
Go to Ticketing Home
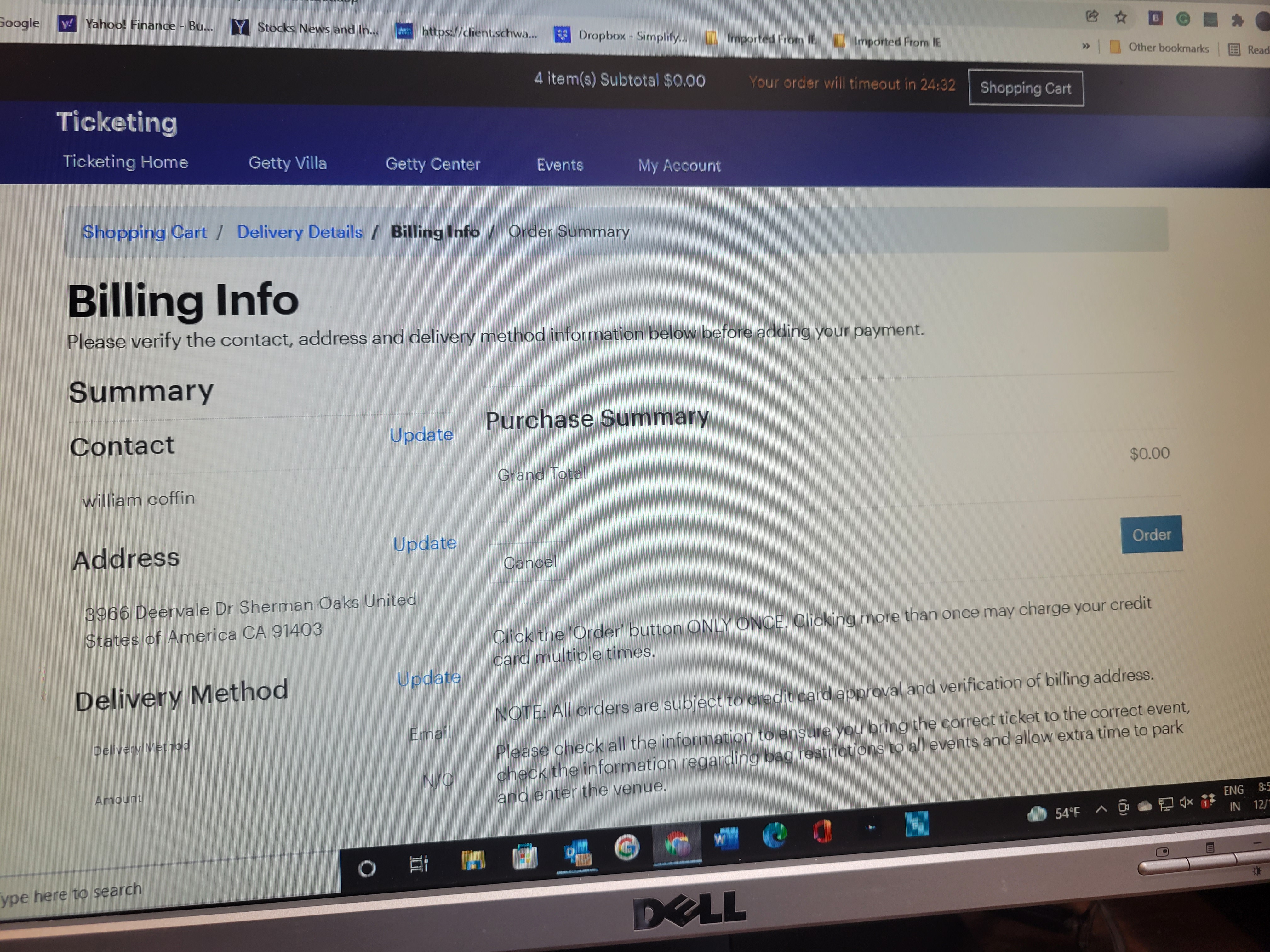126,162
